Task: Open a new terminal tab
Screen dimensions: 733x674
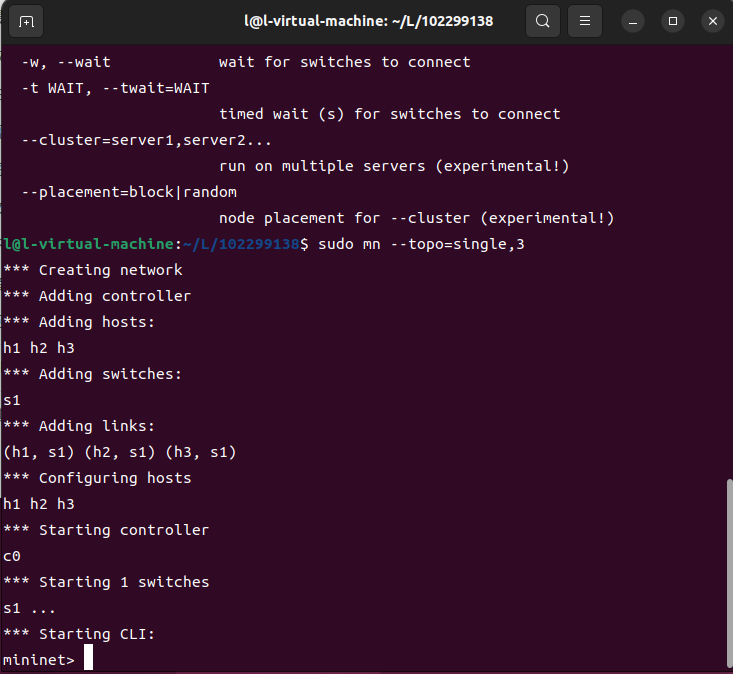Action: pos(26,22)
